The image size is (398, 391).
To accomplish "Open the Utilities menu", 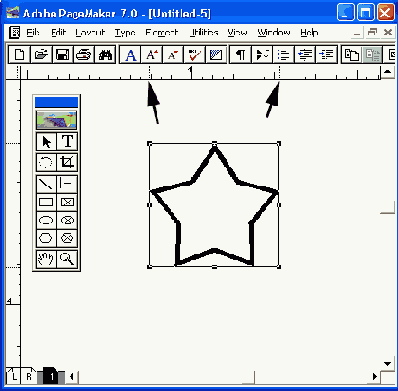I will [204, 33].
